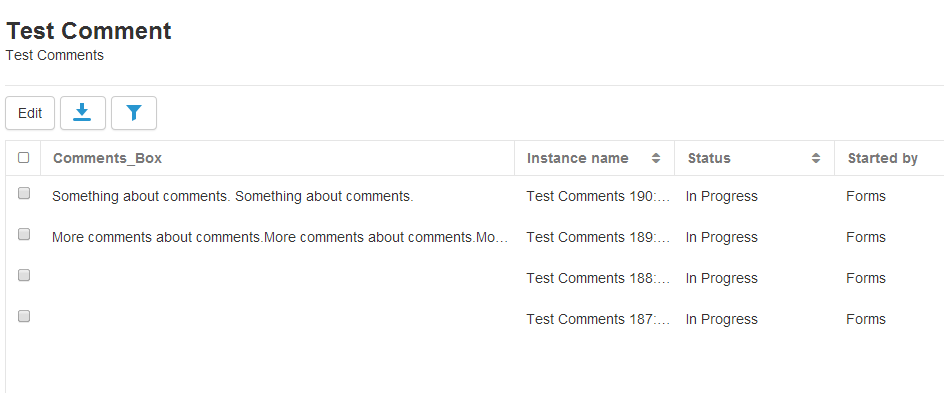Open the Test Comments 187 instance
Viewport: 944px width, 393px height.
pos(598,319)
